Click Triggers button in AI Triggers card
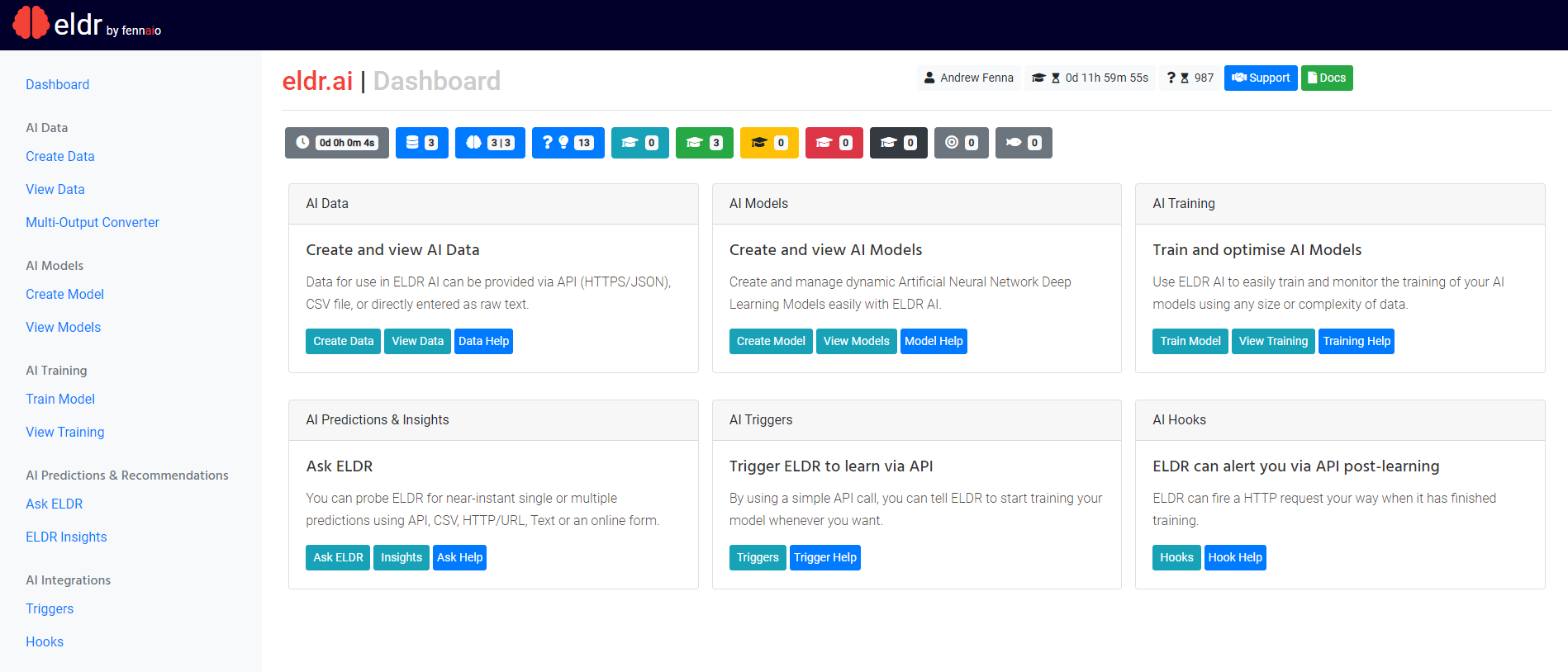The height and width of the screenshot is (672, 1568). 758,557
